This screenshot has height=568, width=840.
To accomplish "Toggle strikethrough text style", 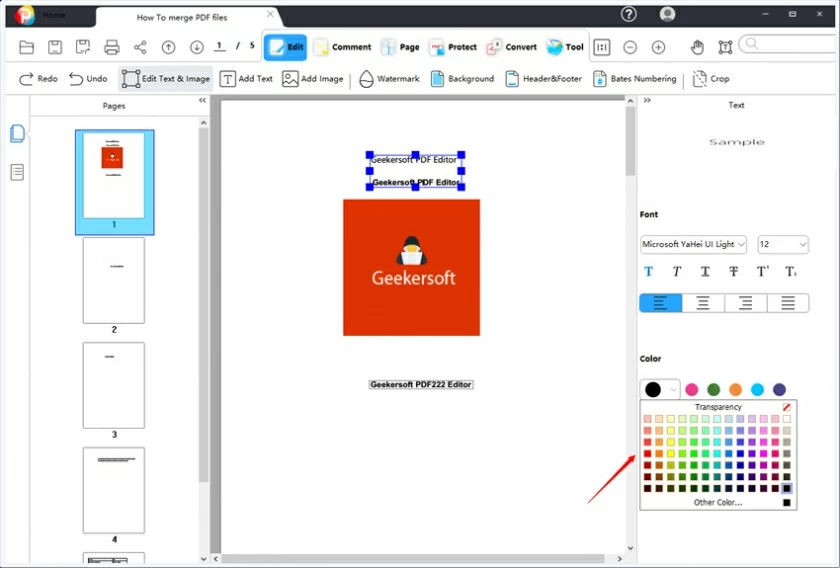I will pyautogui.click(x=733, y=272).
